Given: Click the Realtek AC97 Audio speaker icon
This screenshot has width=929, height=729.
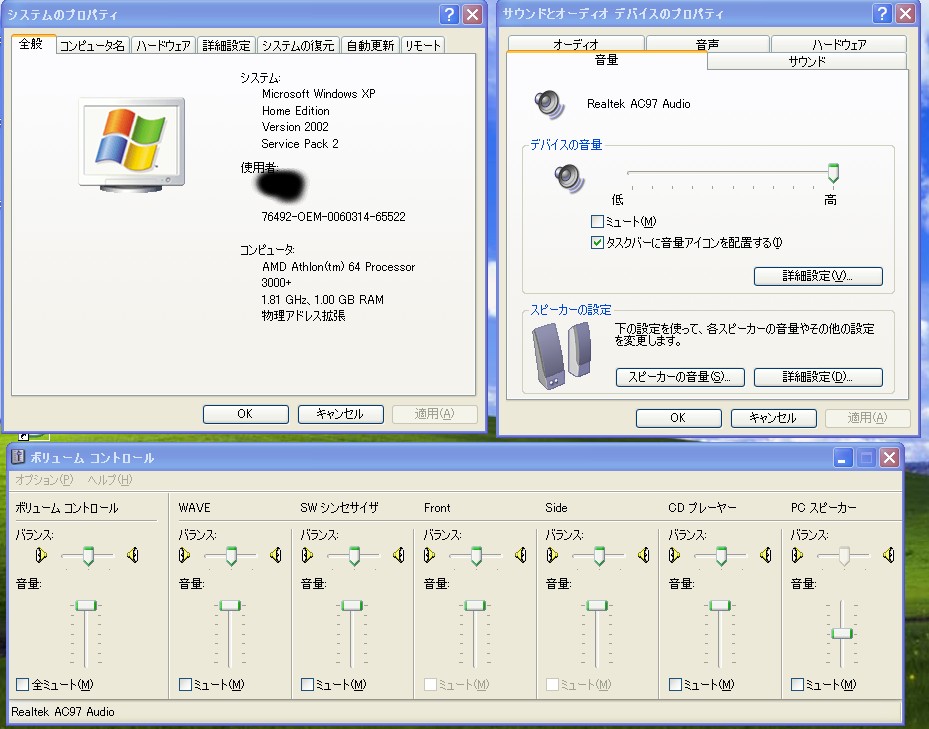Looking at the screenshot, I should (x=549, y=103).
